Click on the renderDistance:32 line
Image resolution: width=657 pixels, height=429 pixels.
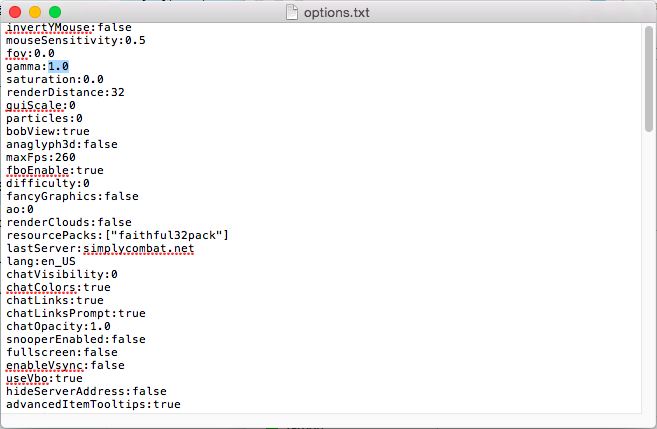tap(65, 92)
